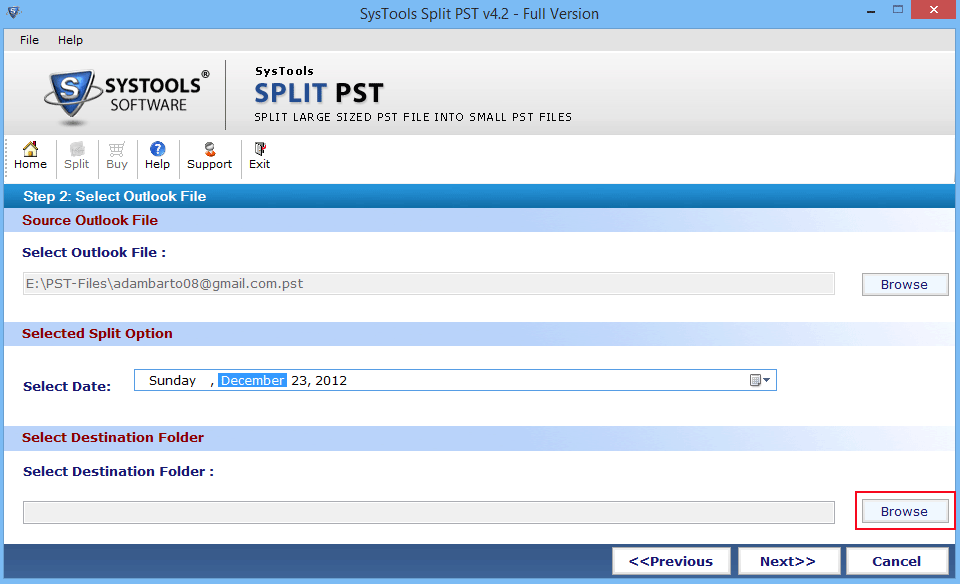Click the Home toolbar icon
Screen dimensions: 960x584
[30, 156]
